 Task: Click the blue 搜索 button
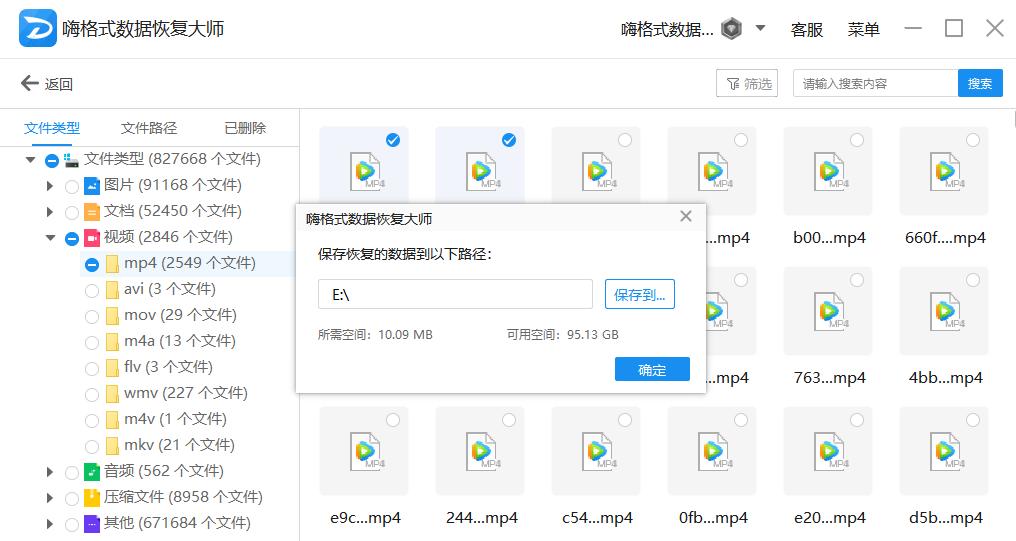tap(980, 84)
